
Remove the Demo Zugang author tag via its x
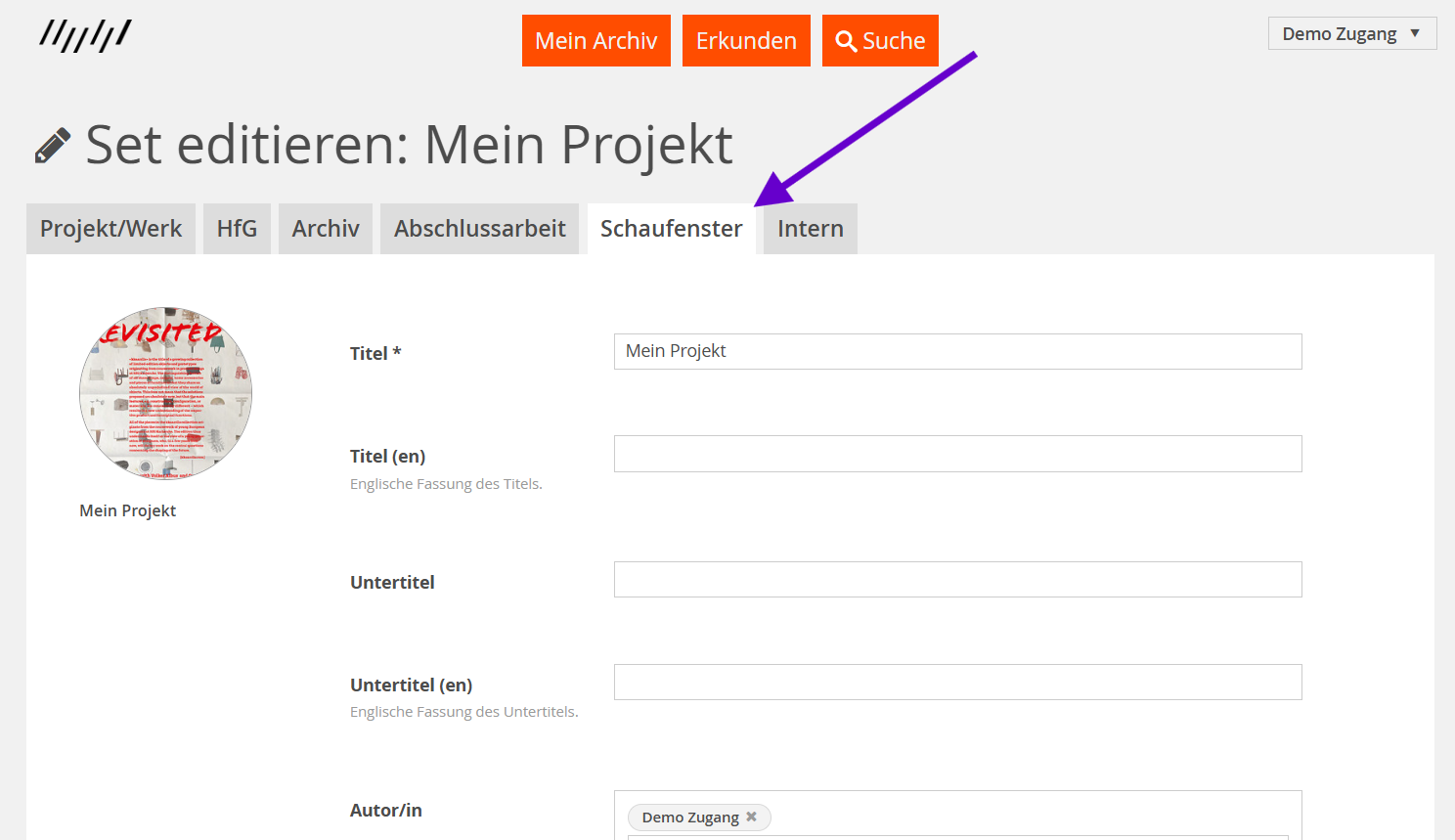coord(751,817)
